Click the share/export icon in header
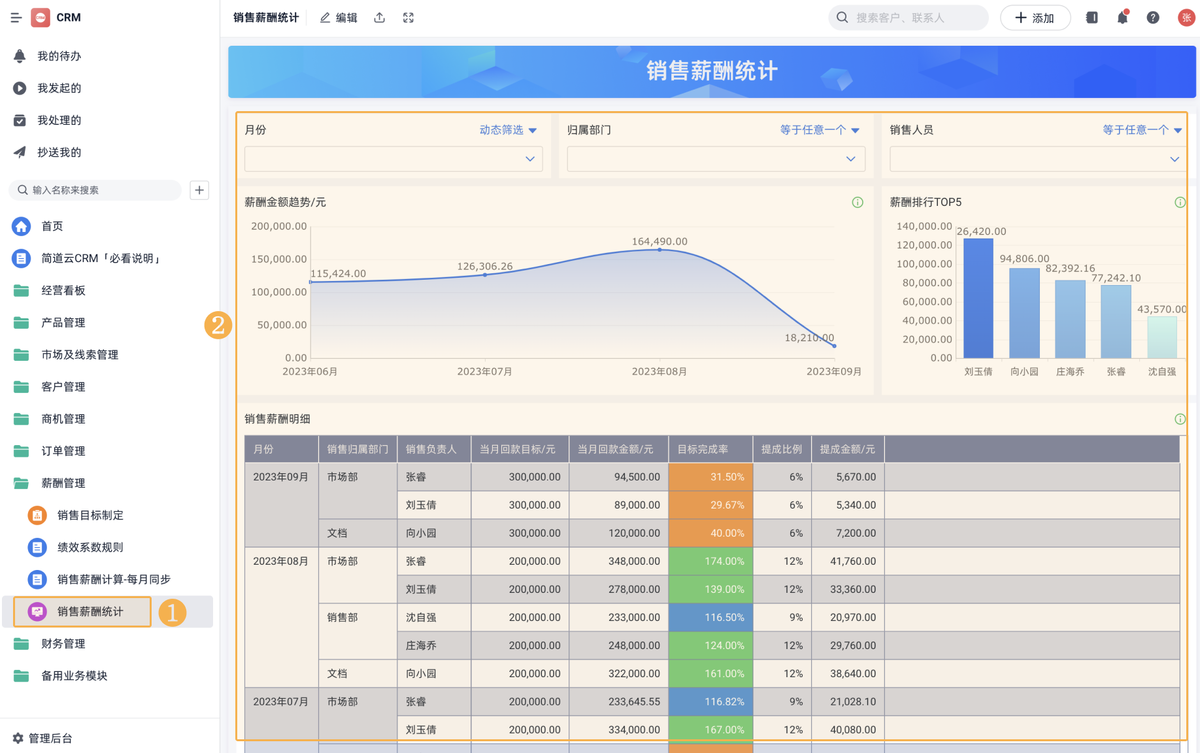Viewport: 1200px width, 753px height. tap(379, 18)
